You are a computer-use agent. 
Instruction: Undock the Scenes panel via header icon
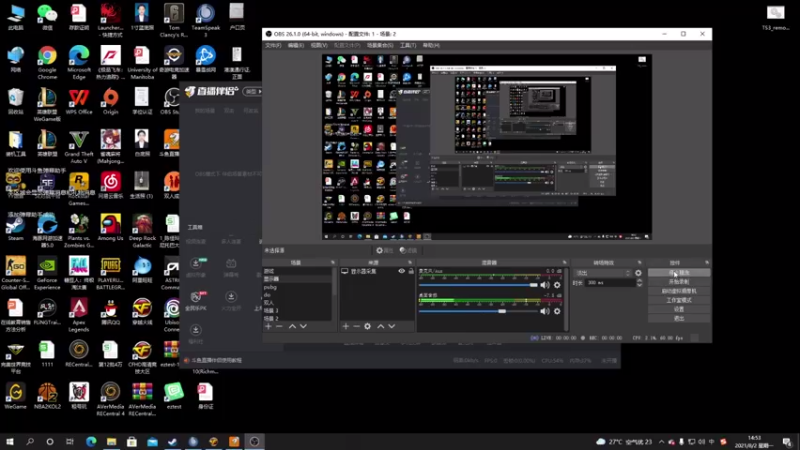333,263
